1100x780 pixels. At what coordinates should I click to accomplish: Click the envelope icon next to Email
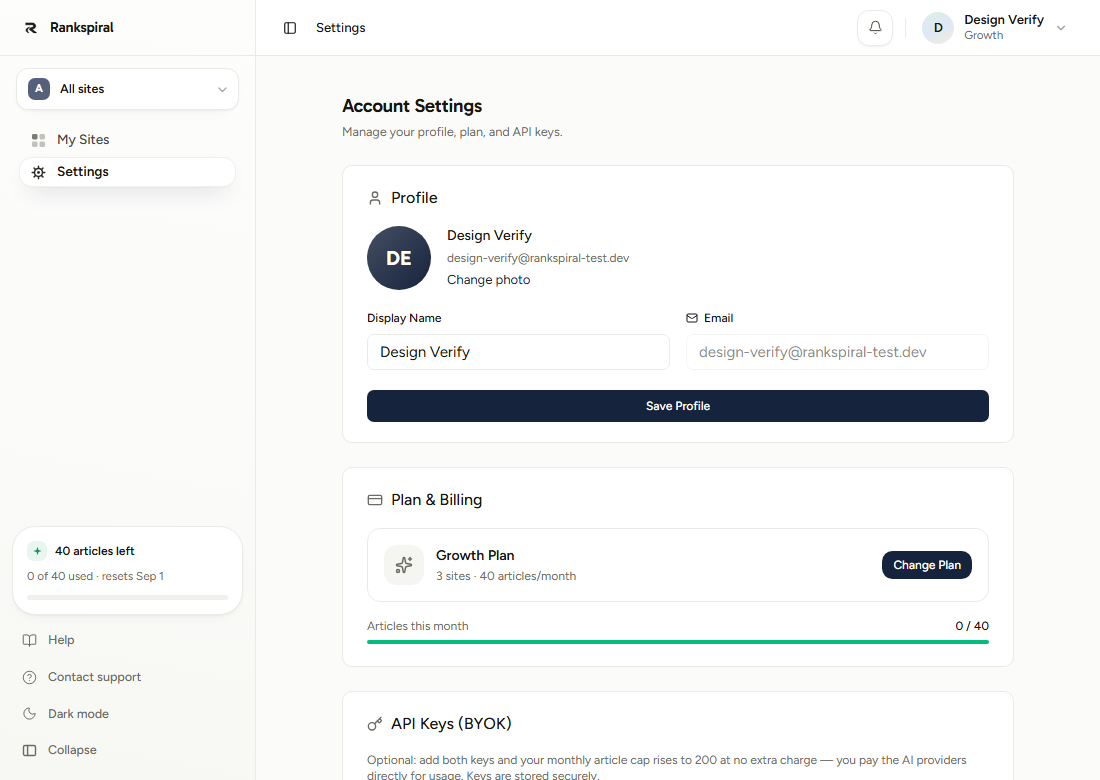(692, 318)
